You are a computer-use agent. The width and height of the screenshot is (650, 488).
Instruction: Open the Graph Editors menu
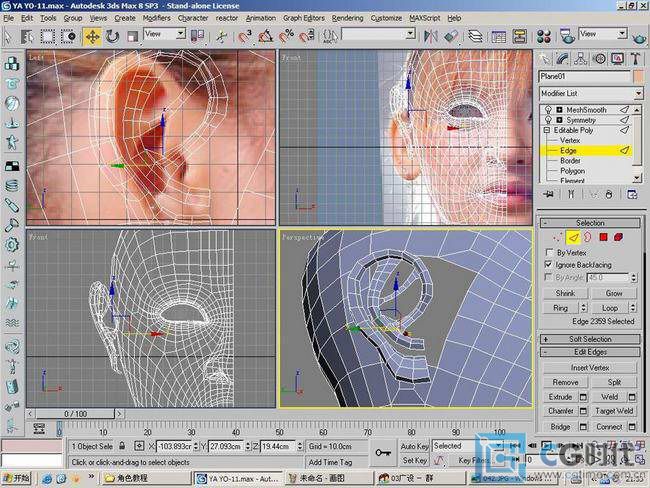click(x=304, y=18)
